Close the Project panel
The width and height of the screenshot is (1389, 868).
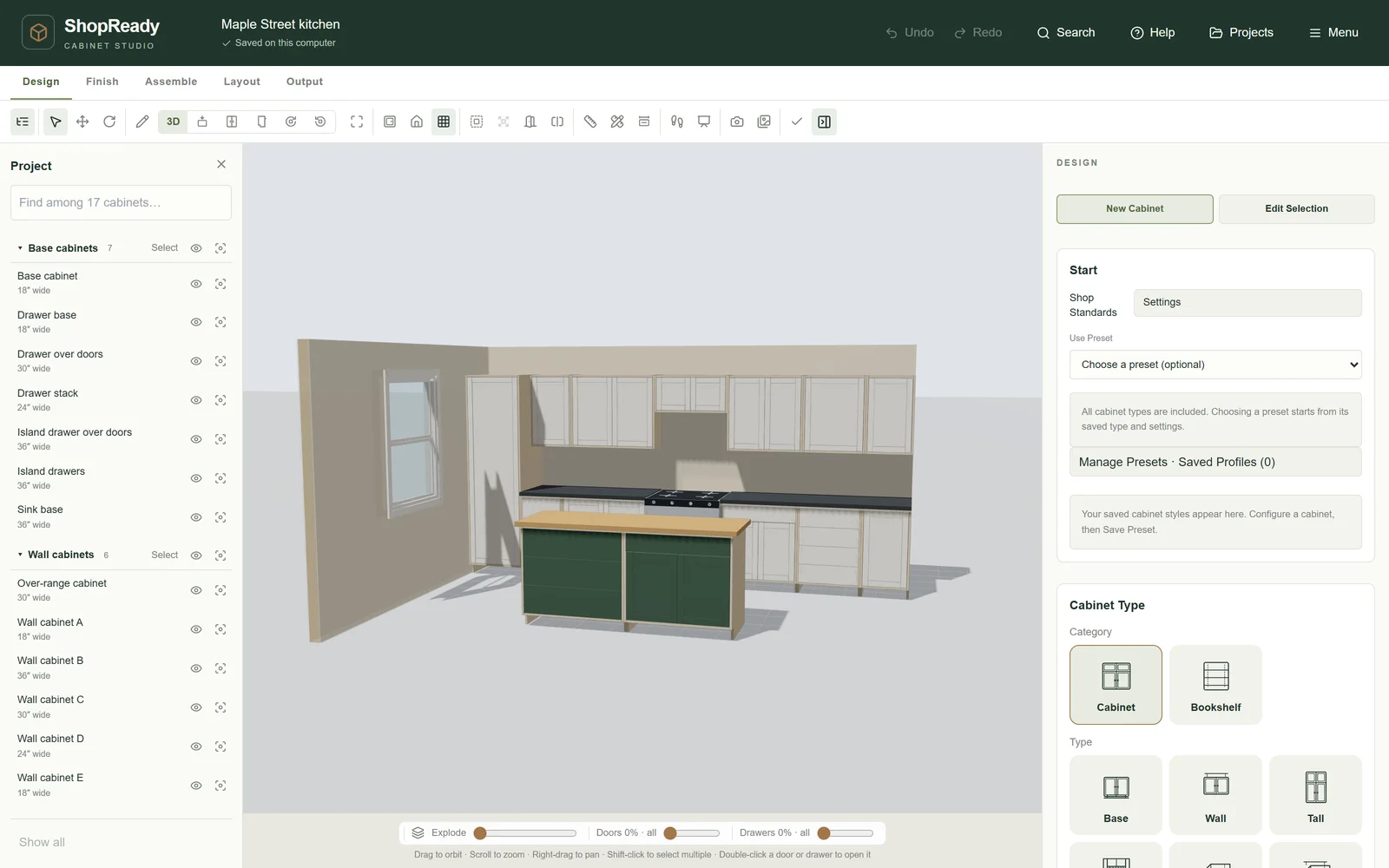click(221, 164)
